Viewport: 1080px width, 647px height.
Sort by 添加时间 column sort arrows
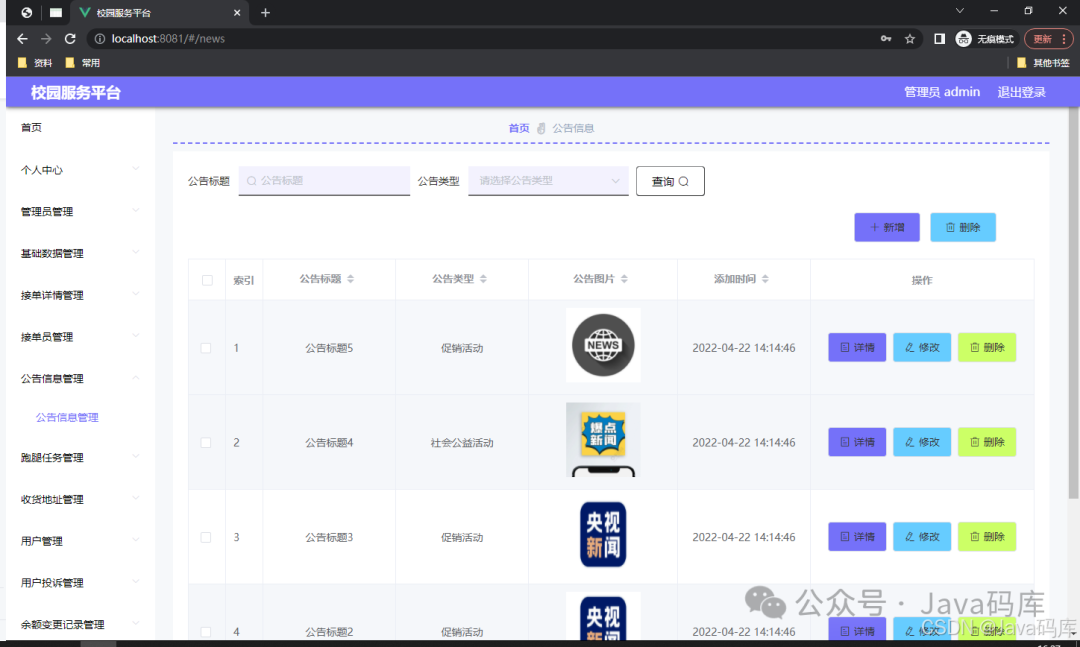click(x=765, y=279)
